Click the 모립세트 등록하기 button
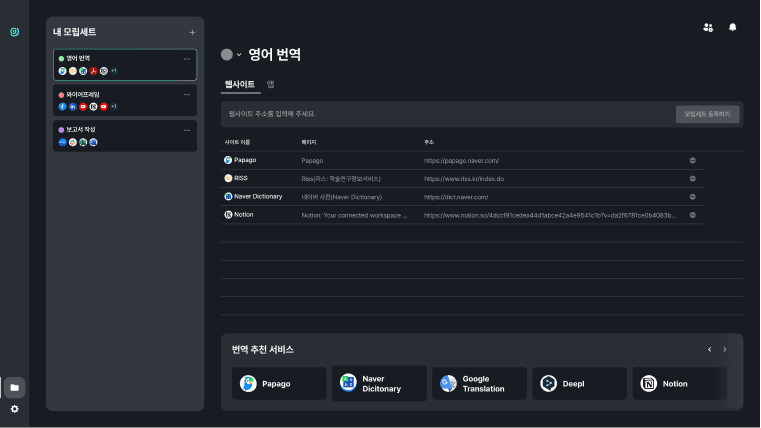761x428 pixels. 707,115
